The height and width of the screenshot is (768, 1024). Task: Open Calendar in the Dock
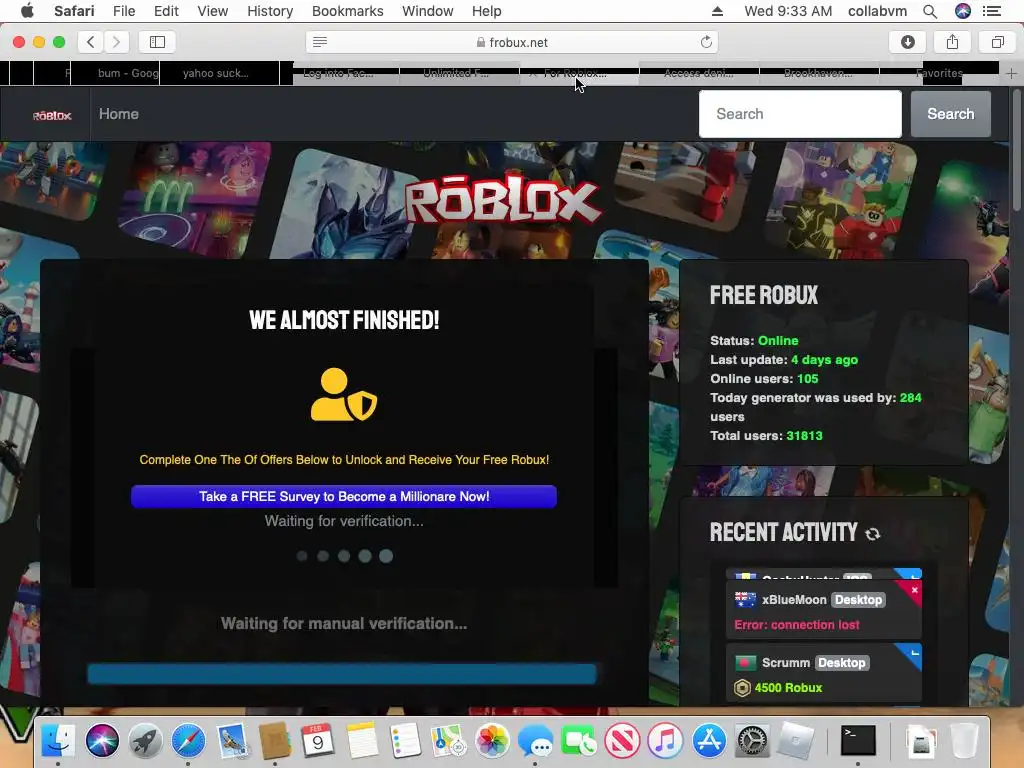point(318,741)
